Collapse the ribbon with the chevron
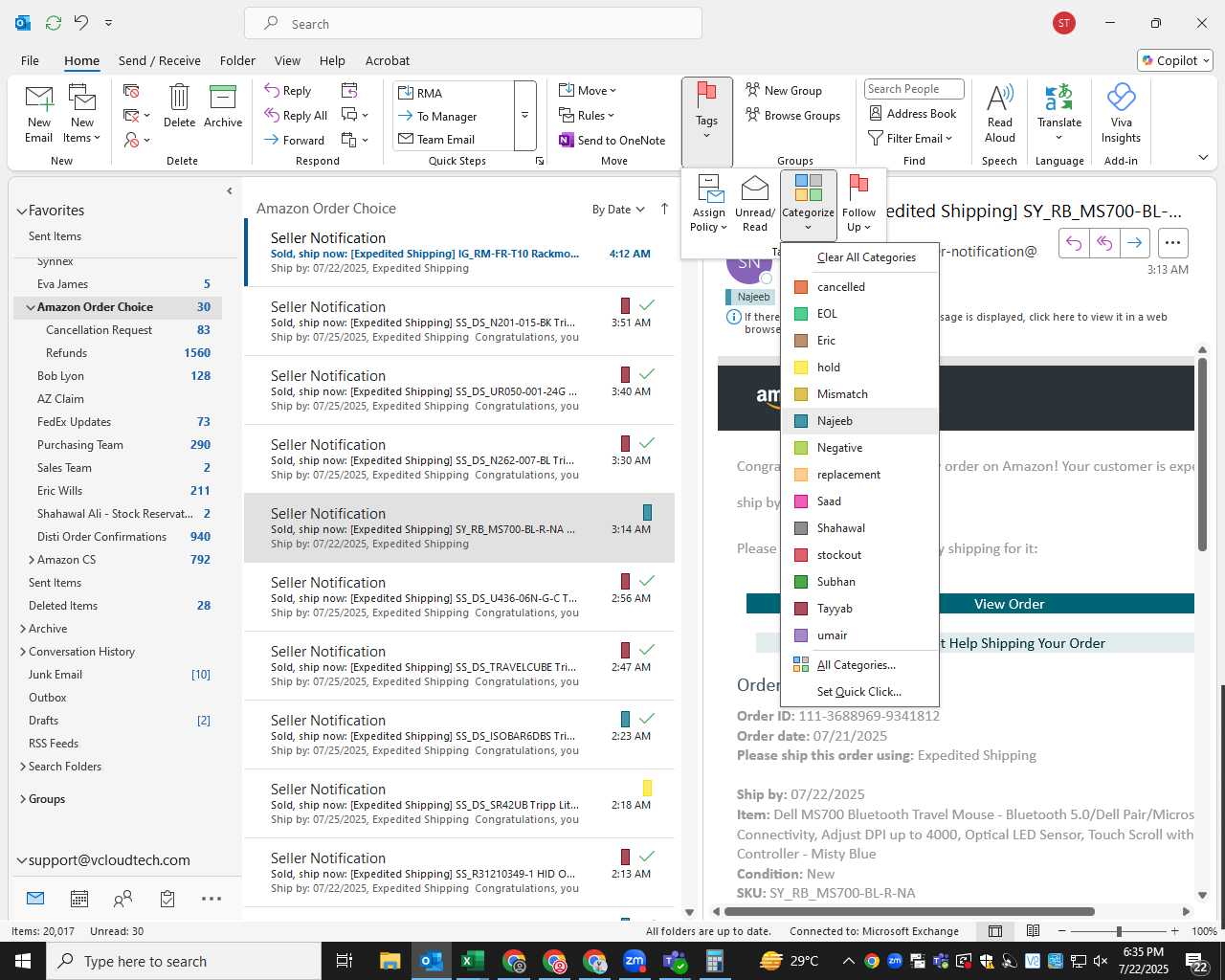The width and height of the screenshot is (1225, 980). 1203,157
